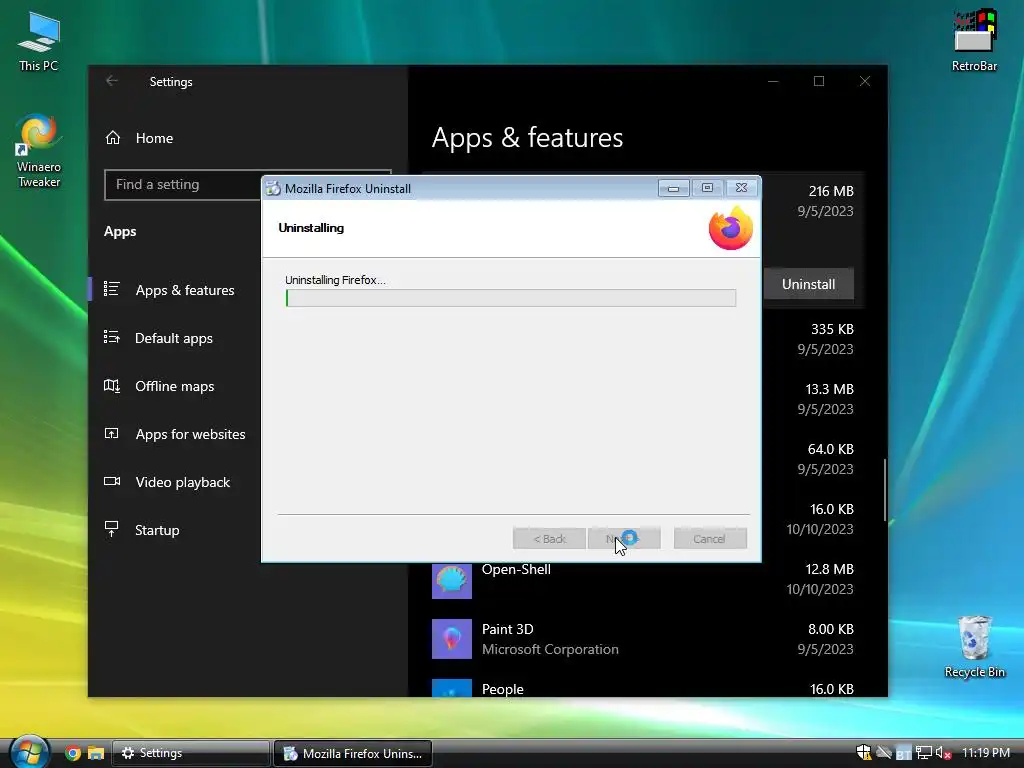Open File Explorer from the taskbar

tap(96, 753)
